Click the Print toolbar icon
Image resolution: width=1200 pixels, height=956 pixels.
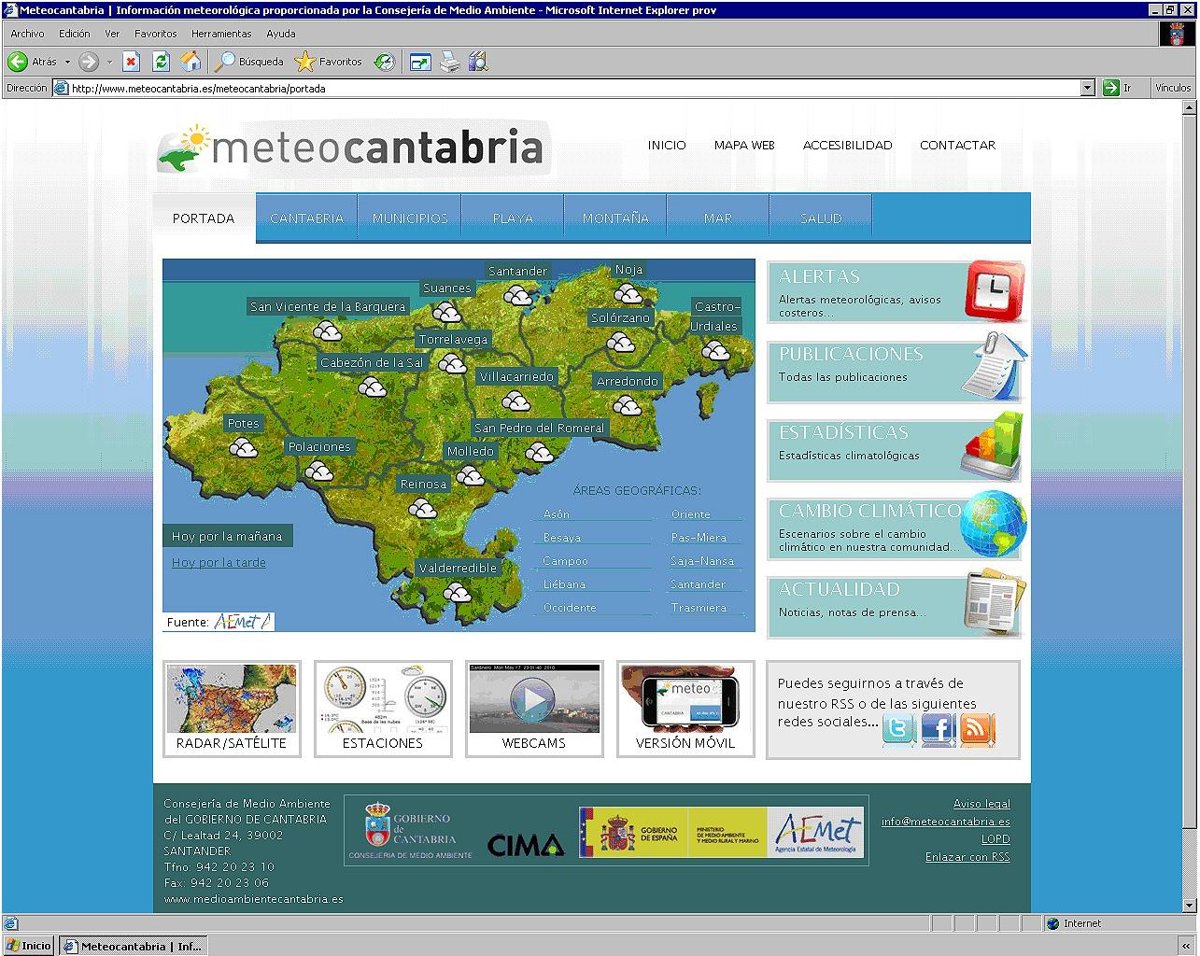pyautogui.click(x=450, y=62)
